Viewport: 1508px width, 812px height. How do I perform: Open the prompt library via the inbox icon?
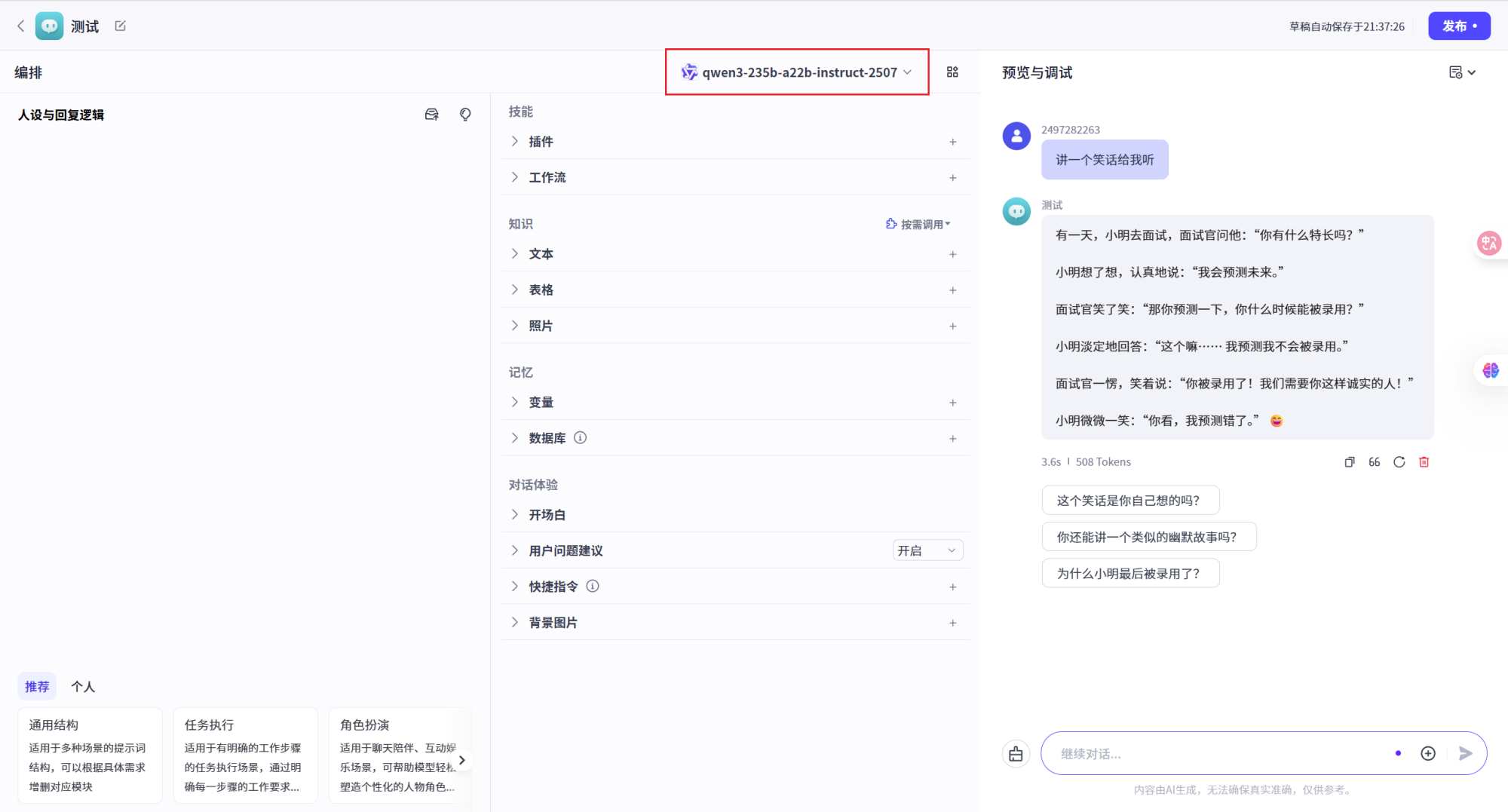pos(431,114)
